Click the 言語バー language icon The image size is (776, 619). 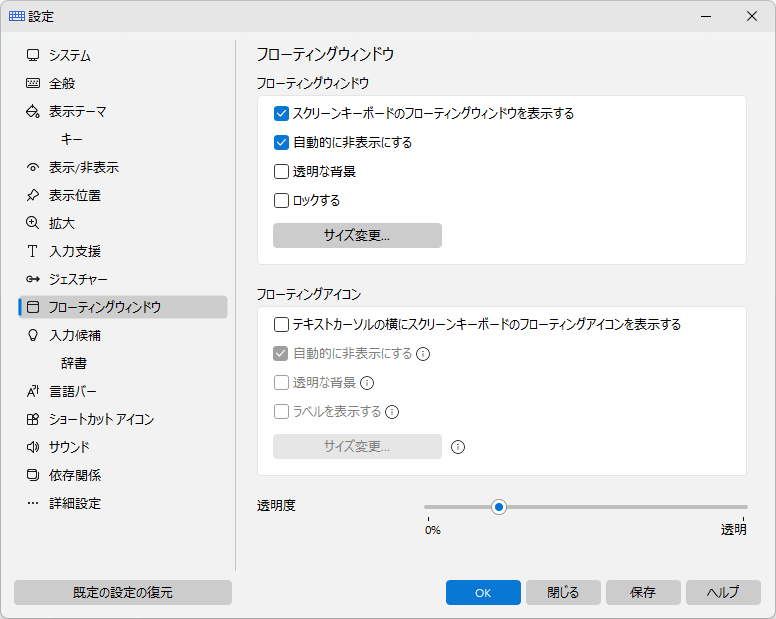coord(33,391)
